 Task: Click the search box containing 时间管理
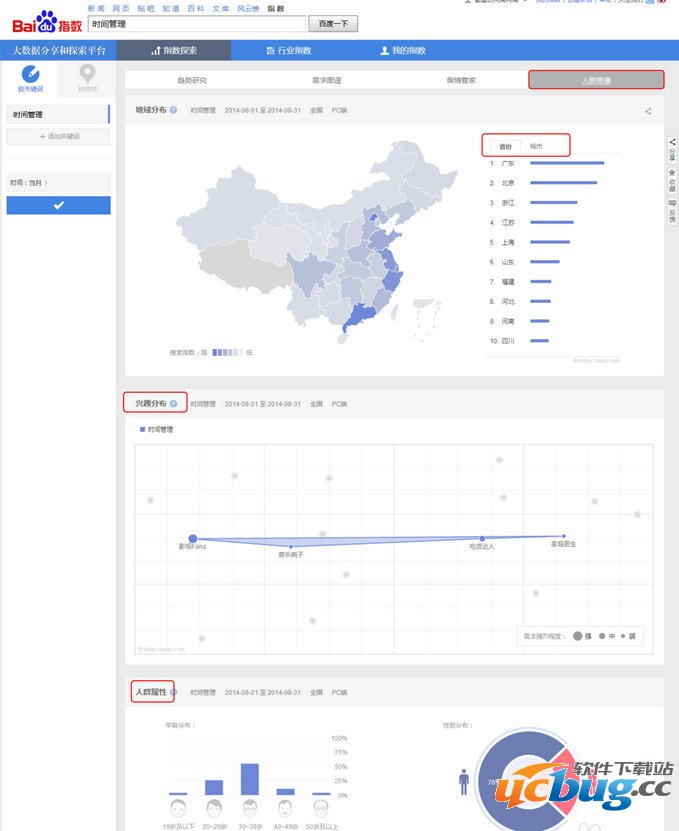pyautogui.click(x=195, y=23)
